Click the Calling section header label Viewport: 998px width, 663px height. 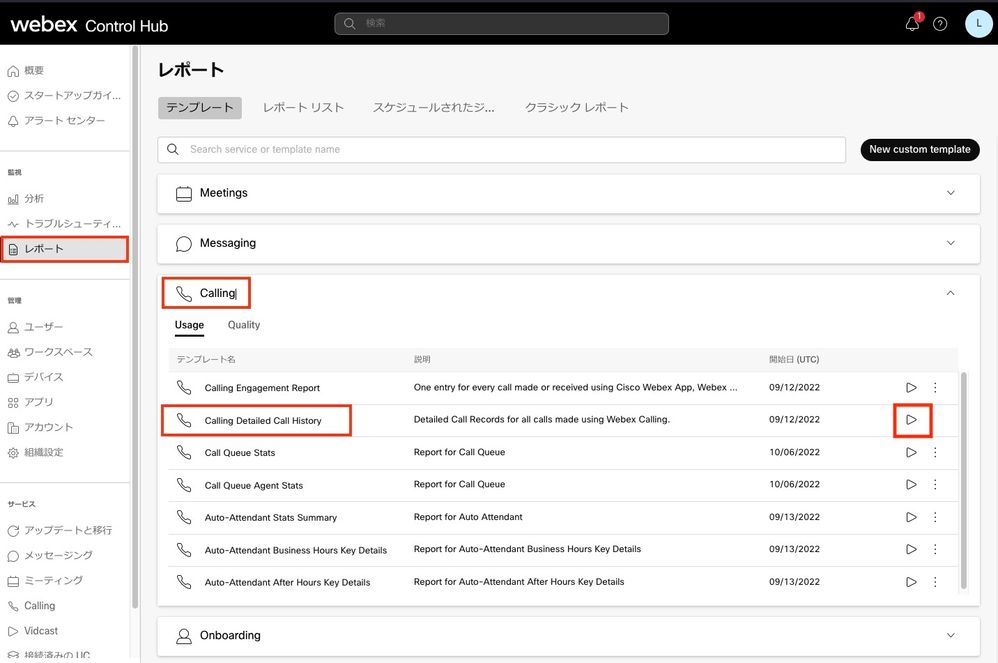(217, 293)
